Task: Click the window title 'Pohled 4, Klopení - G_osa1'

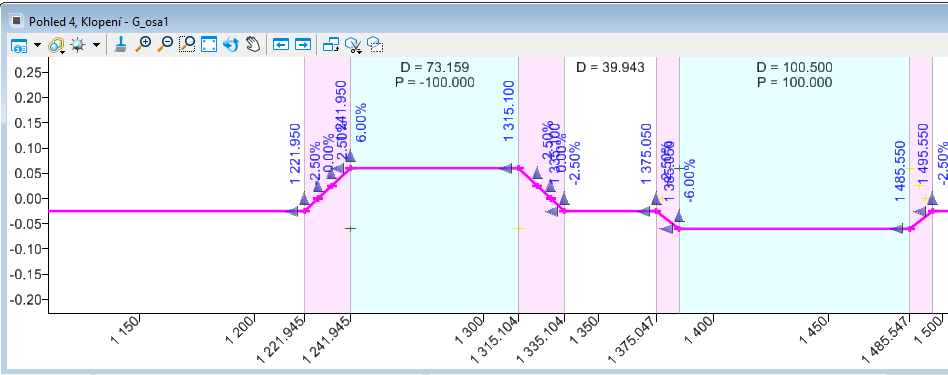Action: [98, 22]
